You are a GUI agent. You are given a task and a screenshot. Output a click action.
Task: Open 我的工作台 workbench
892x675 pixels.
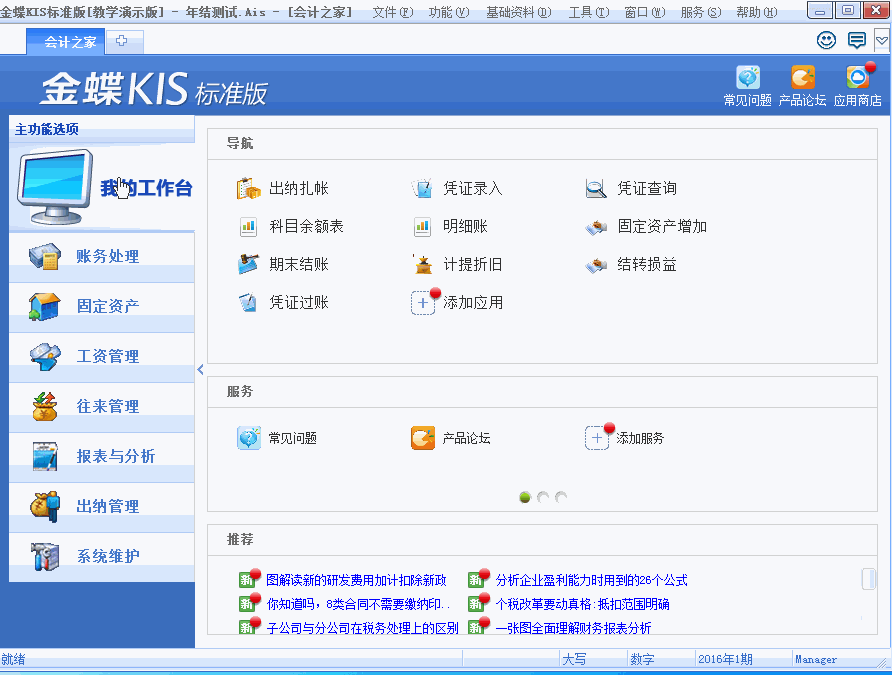[x=102, y=188]
